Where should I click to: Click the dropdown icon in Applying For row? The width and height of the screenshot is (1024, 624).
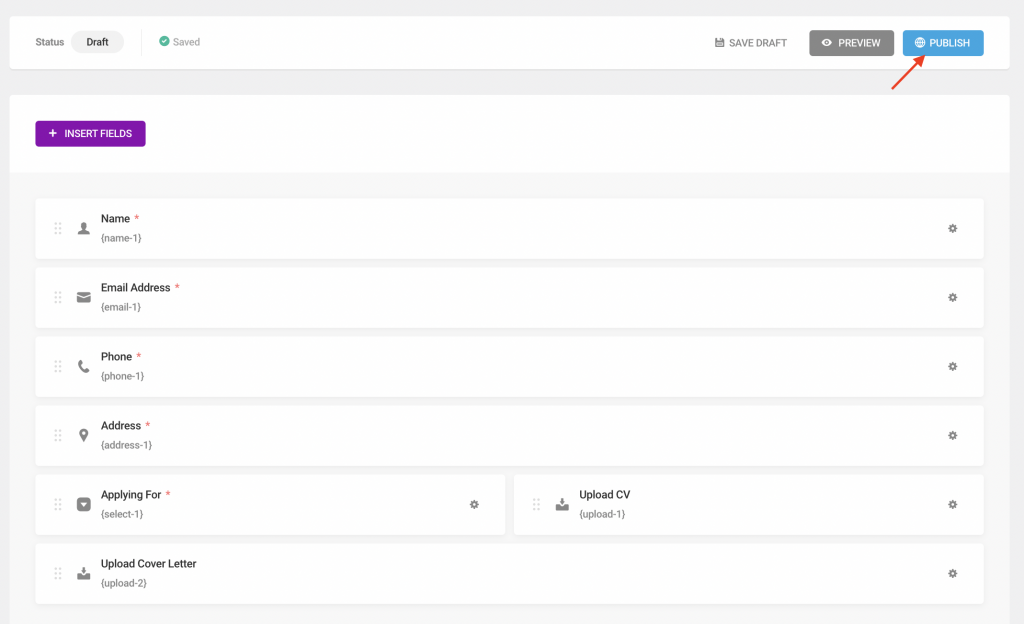(84, 505)
